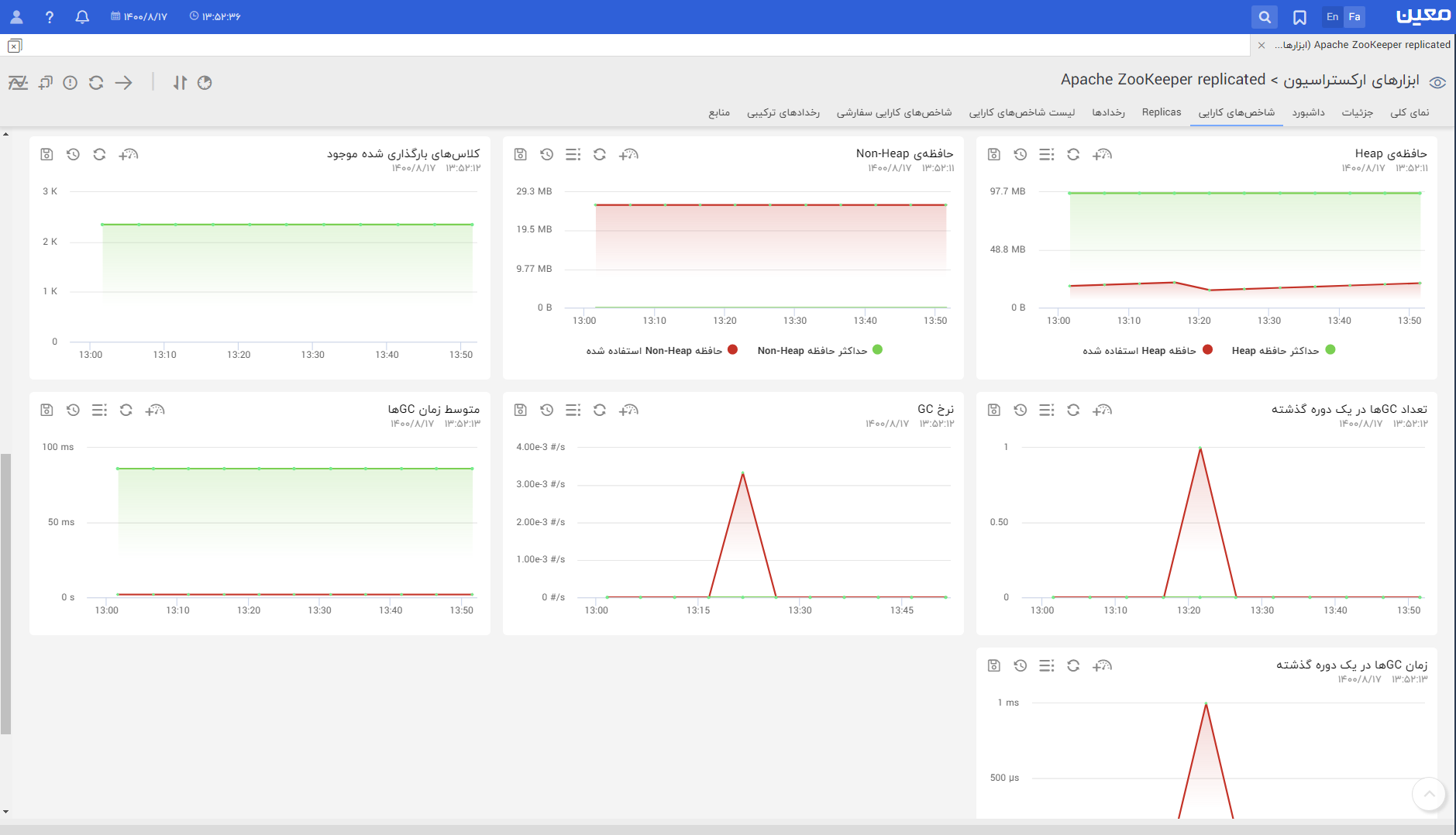This screenshot has width=1456, height=835.
Task: Click the alert exclamation toolbar icon
Action: (x=71, y=82)
